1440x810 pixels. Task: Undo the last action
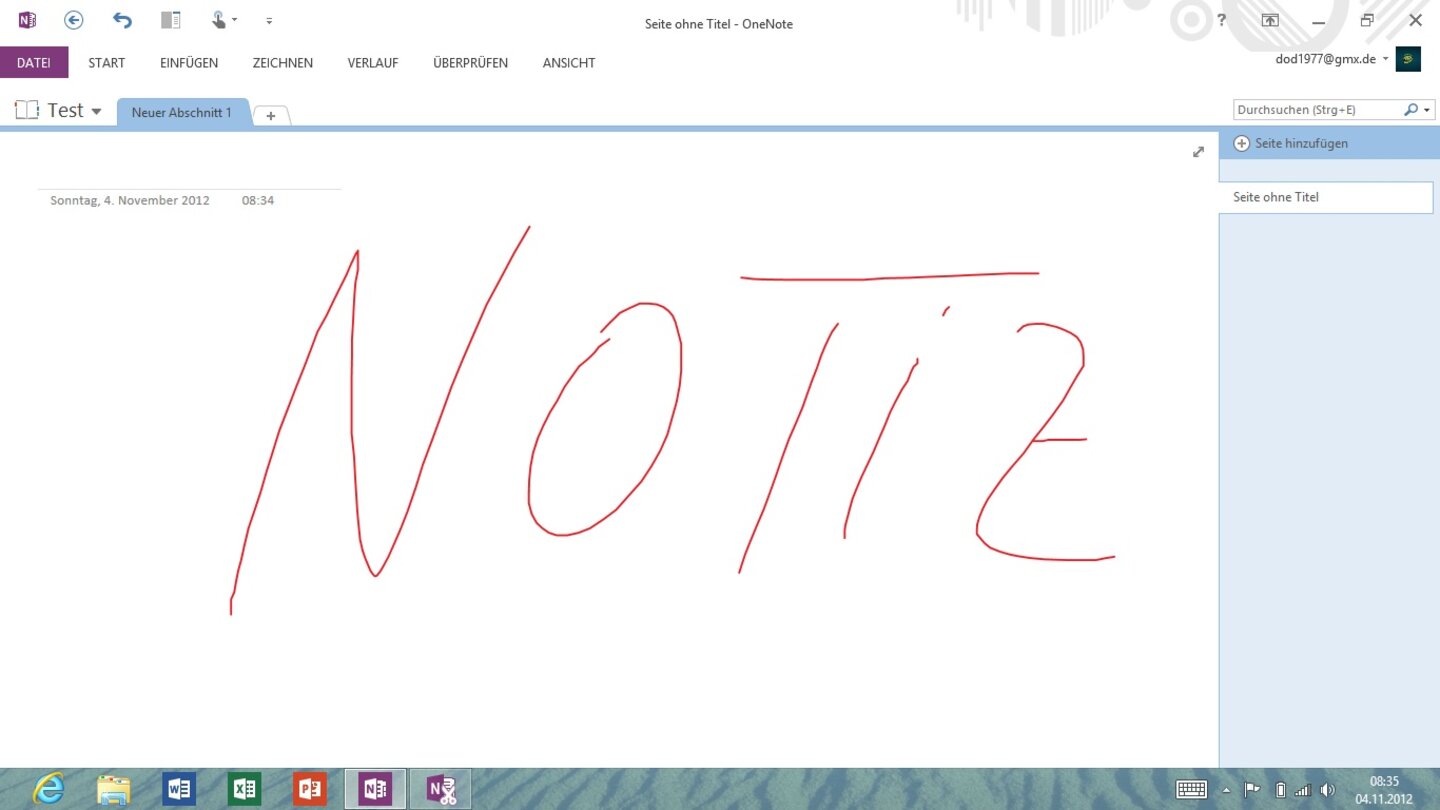tap(122, 20)
